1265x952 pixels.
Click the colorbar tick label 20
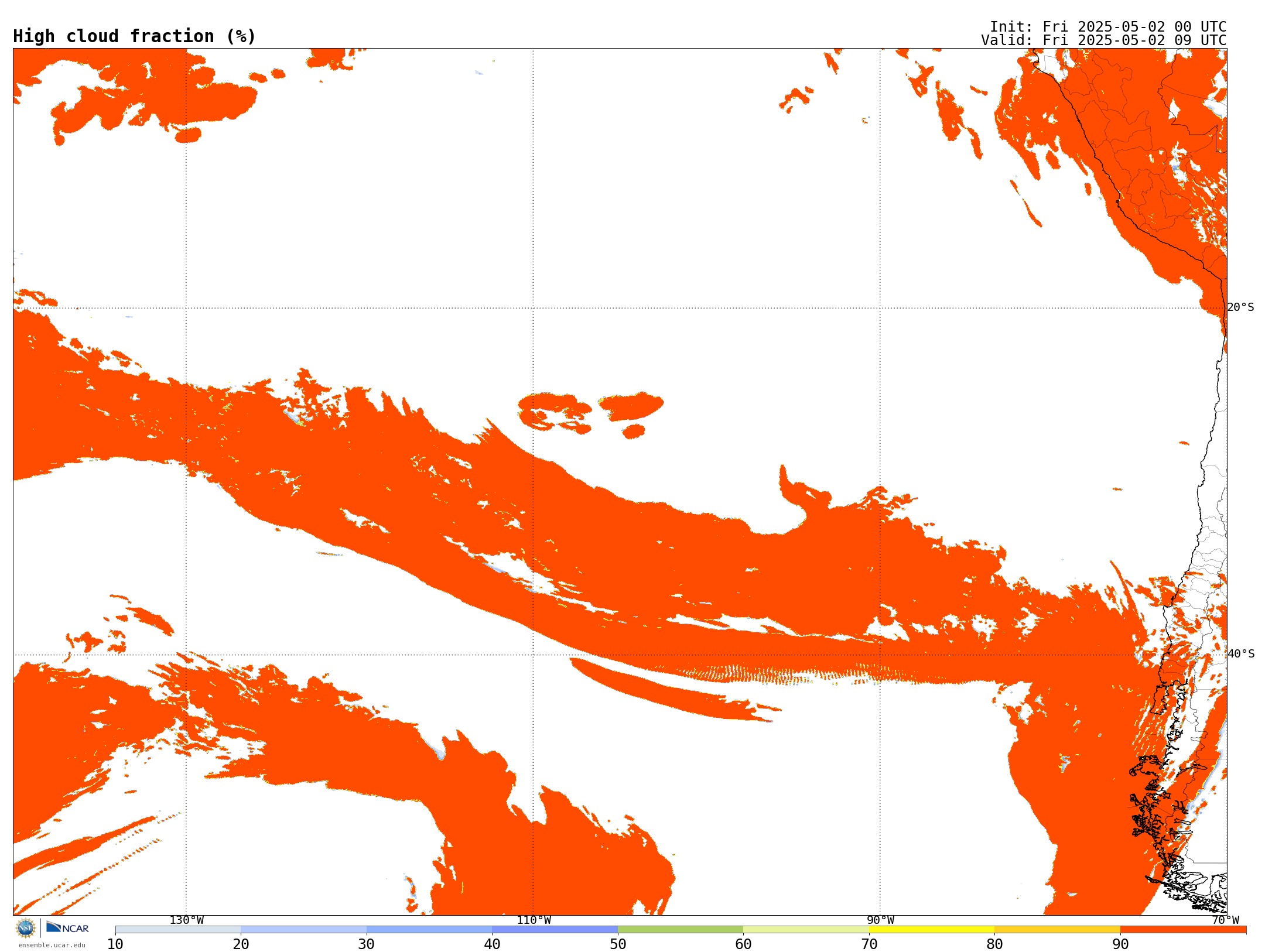[x=241, y=944]
